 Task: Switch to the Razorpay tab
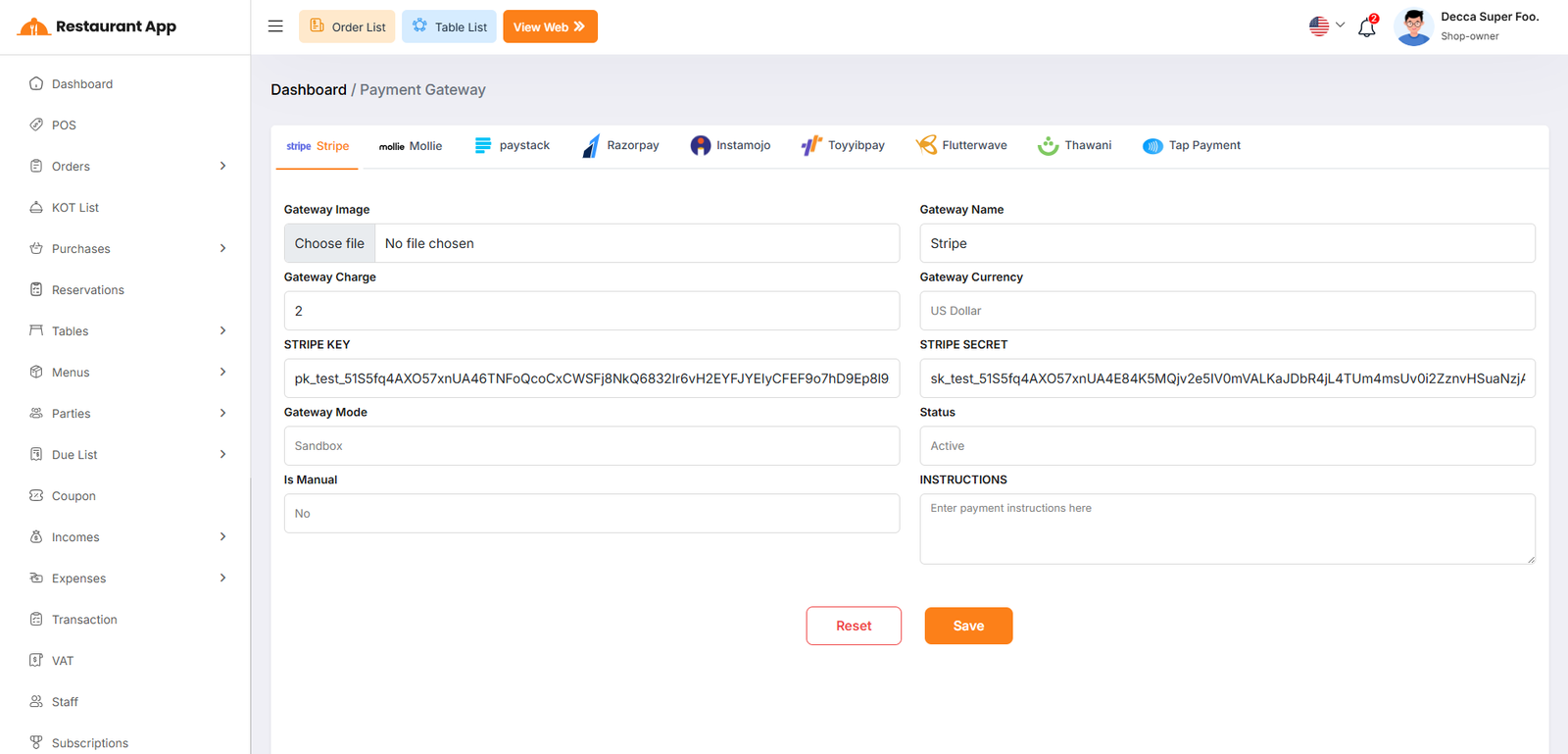coord(620,146)
